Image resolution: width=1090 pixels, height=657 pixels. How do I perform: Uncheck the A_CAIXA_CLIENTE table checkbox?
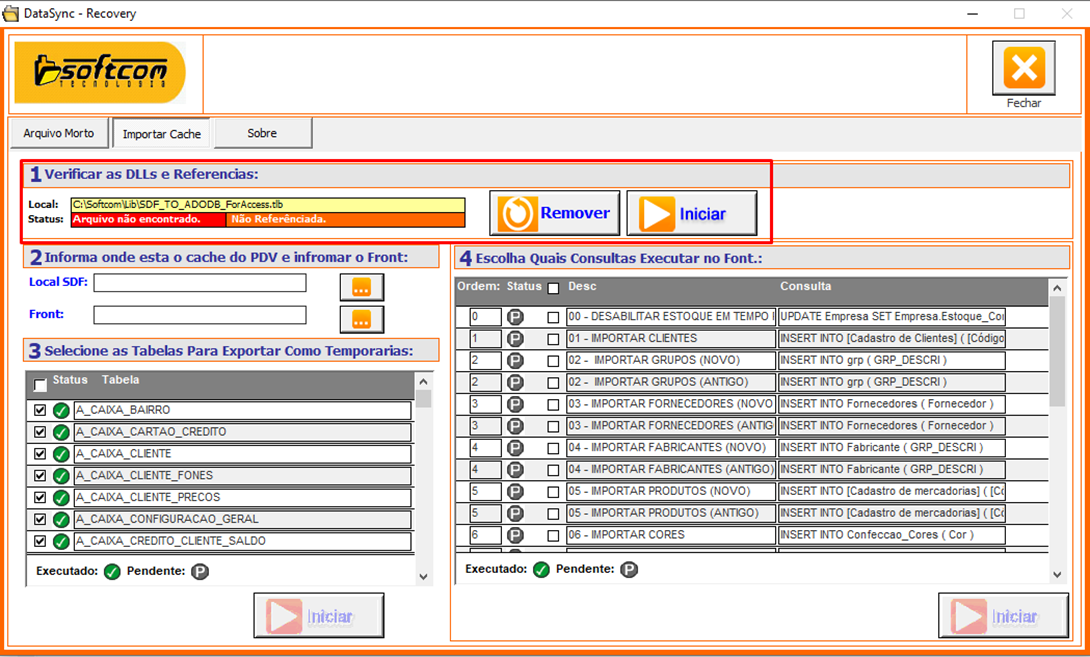(x=40, y=454)
